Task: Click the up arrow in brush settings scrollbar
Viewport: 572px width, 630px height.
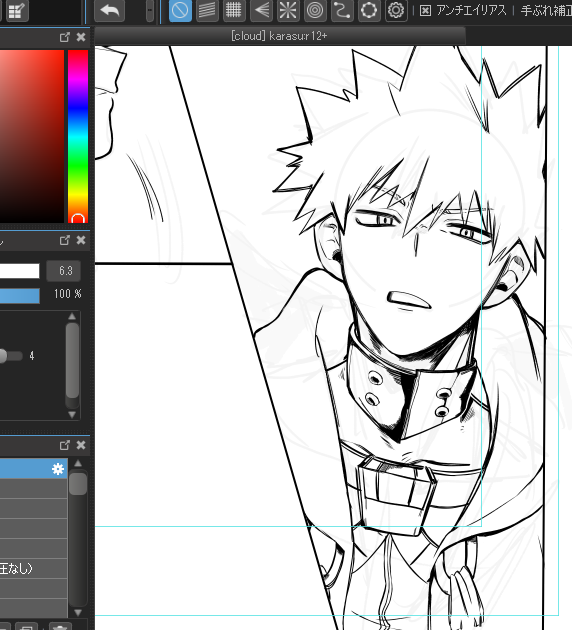Action: click(72, 317)
